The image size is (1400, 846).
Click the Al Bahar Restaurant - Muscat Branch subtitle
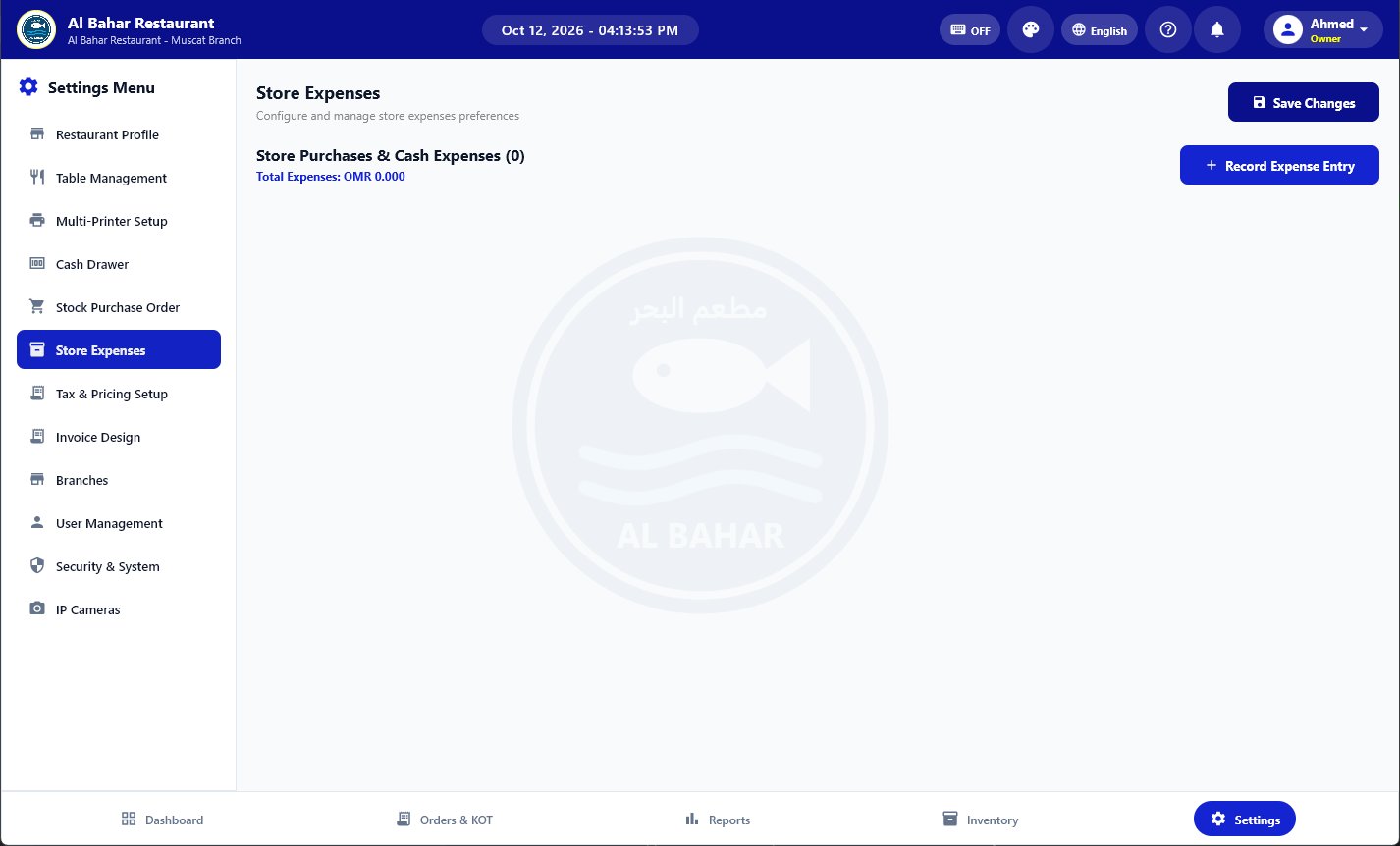click(154, 40)
